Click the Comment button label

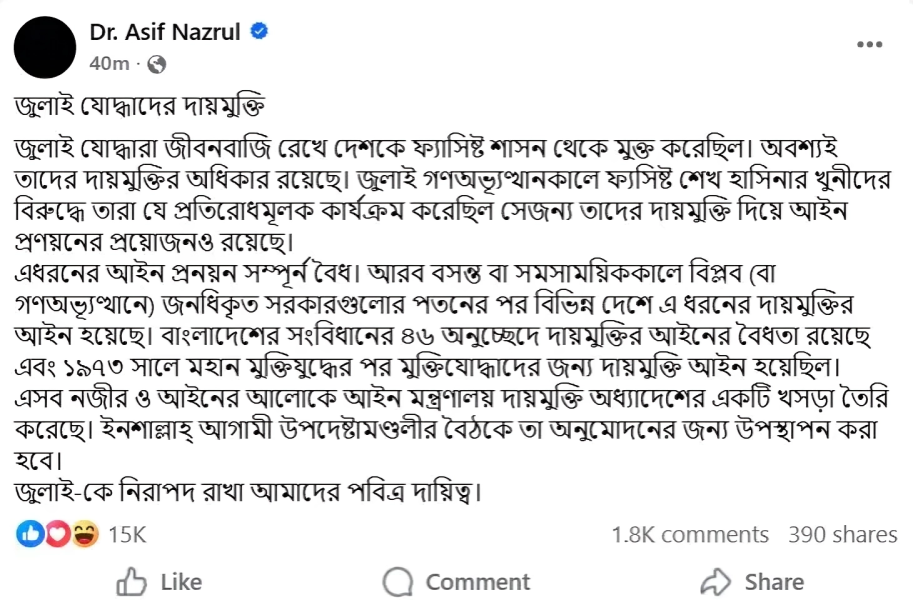pyautogui.click(x=478, y=582)
